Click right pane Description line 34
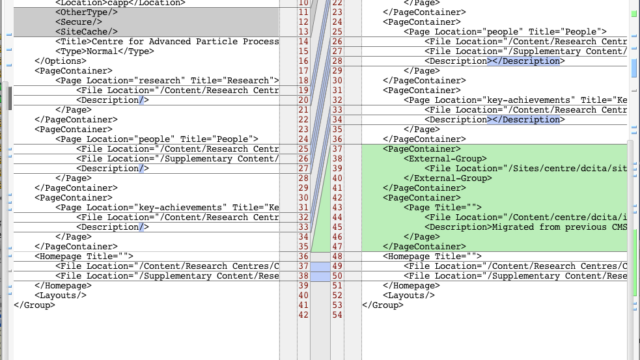The height and width of the screenshot is (360, 640). (495, 120)
